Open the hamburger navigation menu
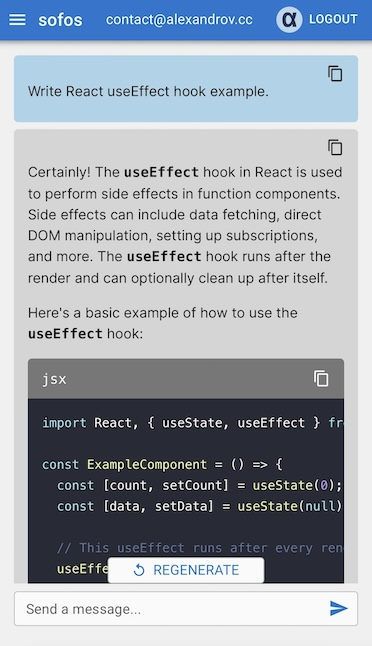Screen dimensions: 372x646 [x=17, y=19]
